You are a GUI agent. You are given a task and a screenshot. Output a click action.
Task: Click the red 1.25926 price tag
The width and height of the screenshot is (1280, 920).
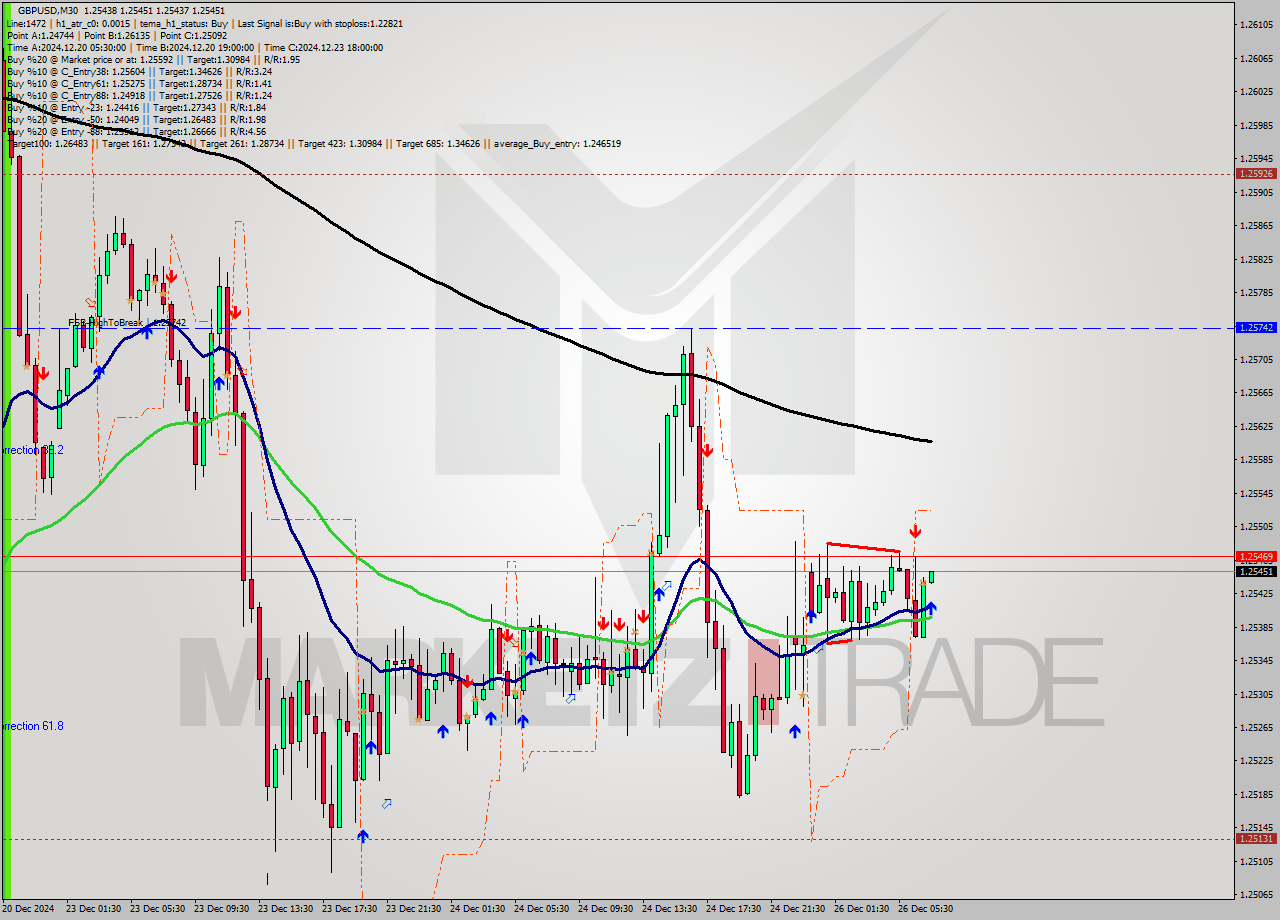[1256, 173]
